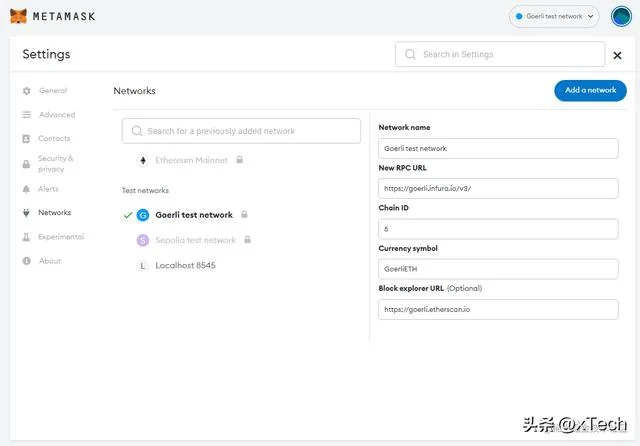Click the MetaMask fox logo

[18, 16]
